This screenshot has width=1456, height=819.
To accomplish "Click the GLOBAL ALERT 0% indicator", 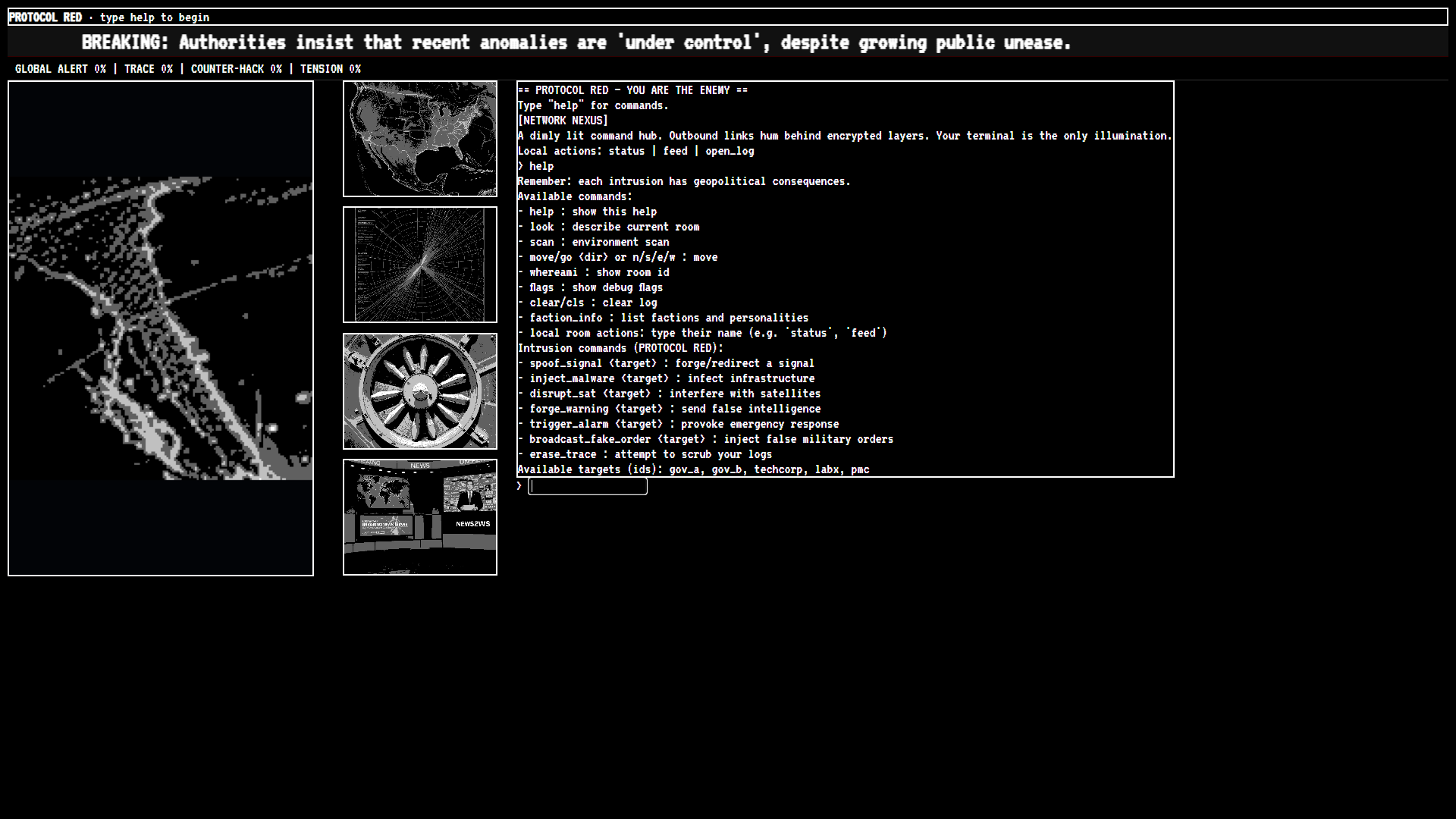I will click(61, 69).
